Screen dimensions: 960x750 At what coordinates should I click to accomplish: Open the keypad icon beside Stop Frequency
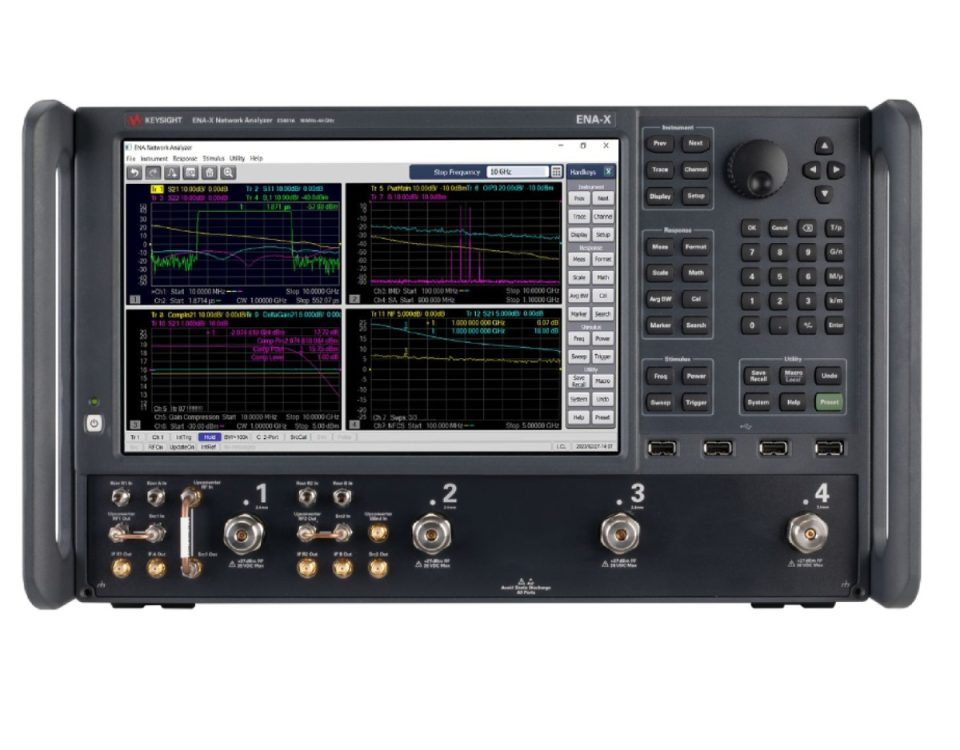[x=557, y=172]
